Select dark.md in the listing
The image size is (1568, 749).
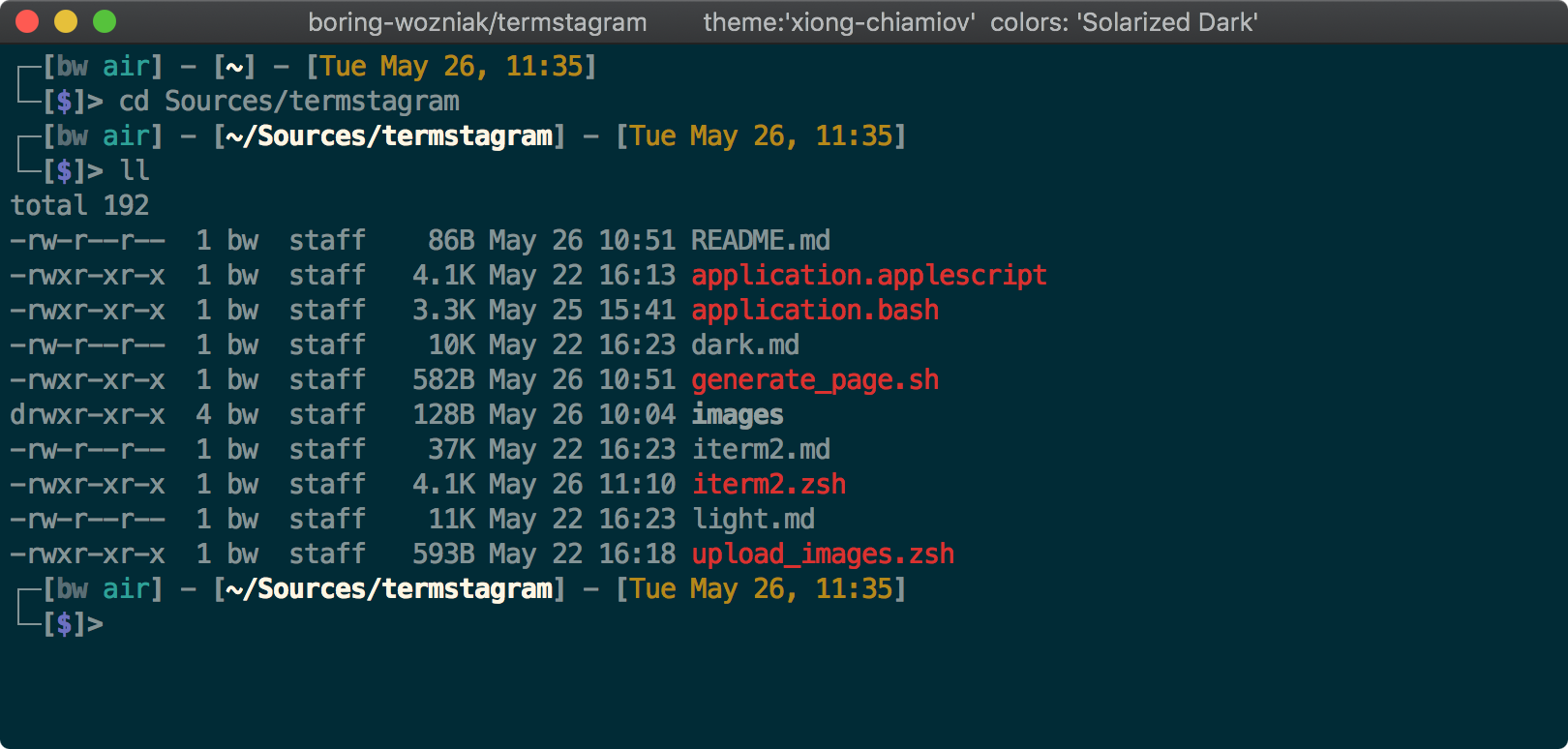click(x=745, y=345)
